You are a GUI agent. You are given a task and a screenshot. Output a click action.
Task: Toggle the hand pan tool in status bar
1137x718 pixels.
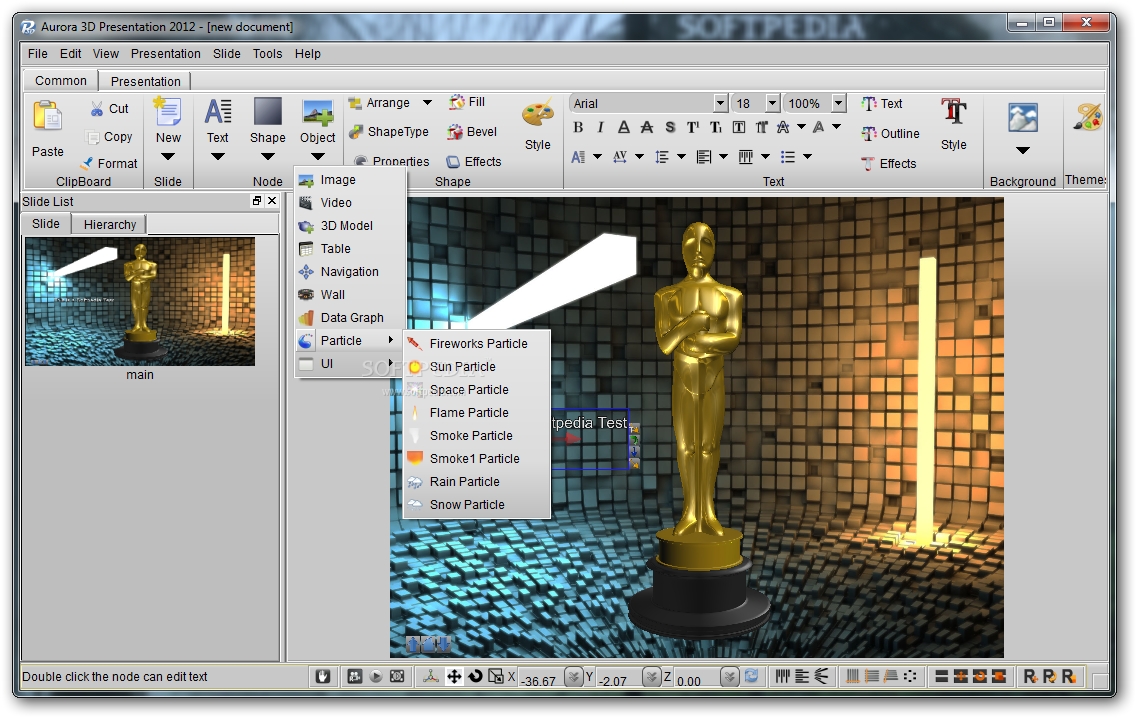[x=323, y=676]
